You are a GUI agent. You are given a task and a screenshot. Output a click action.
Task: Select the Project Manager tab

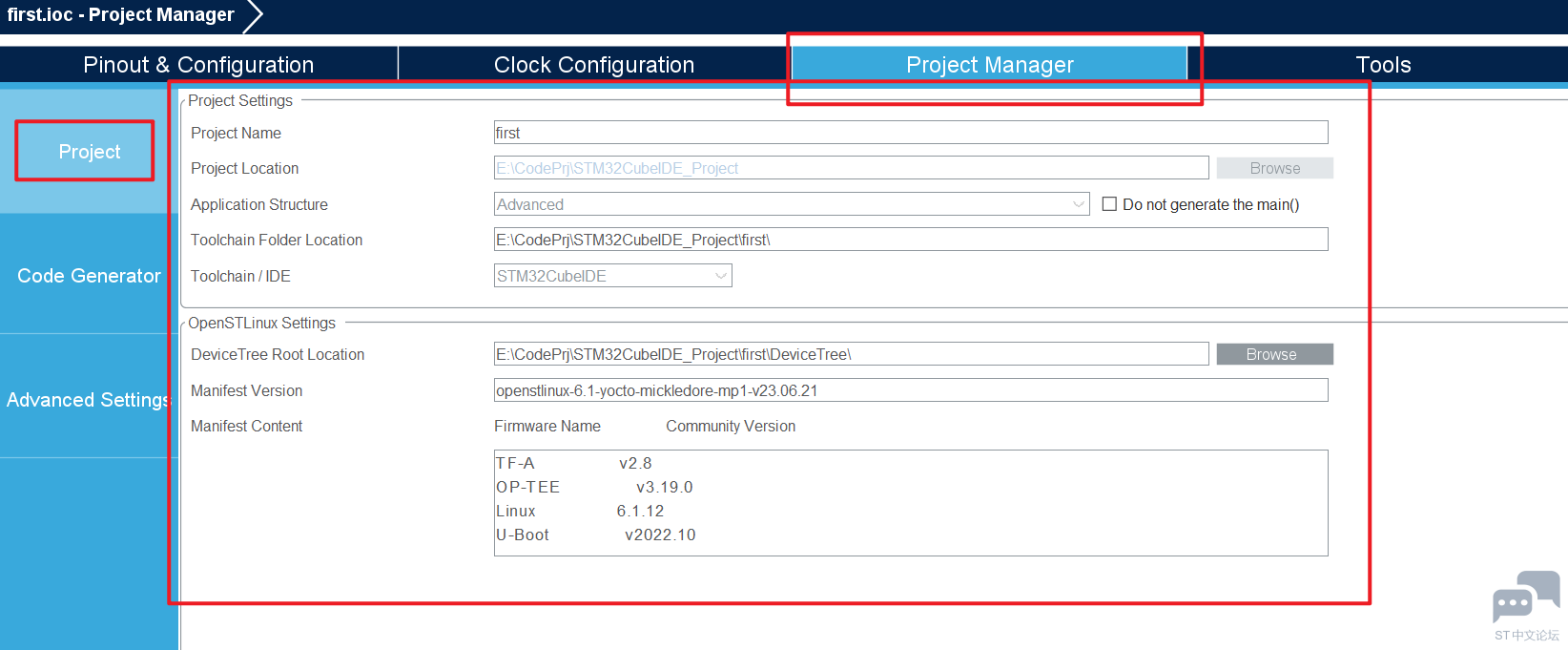coord(989,65)
